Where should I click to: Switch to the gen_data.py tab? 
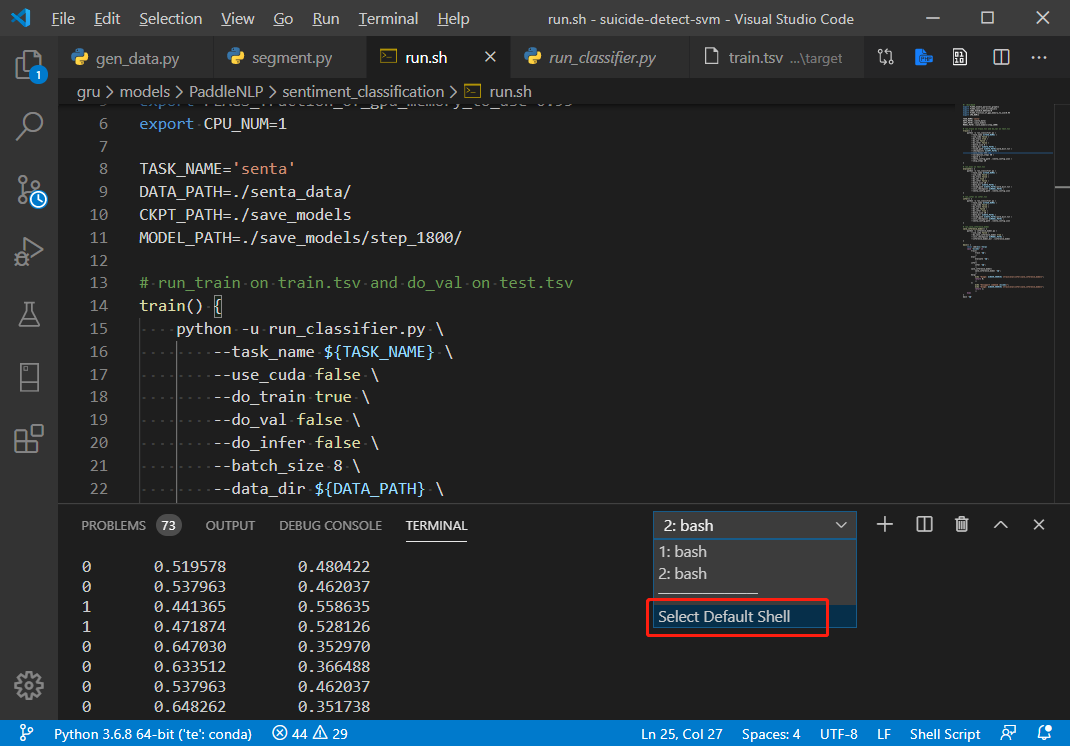coord(136,58)
